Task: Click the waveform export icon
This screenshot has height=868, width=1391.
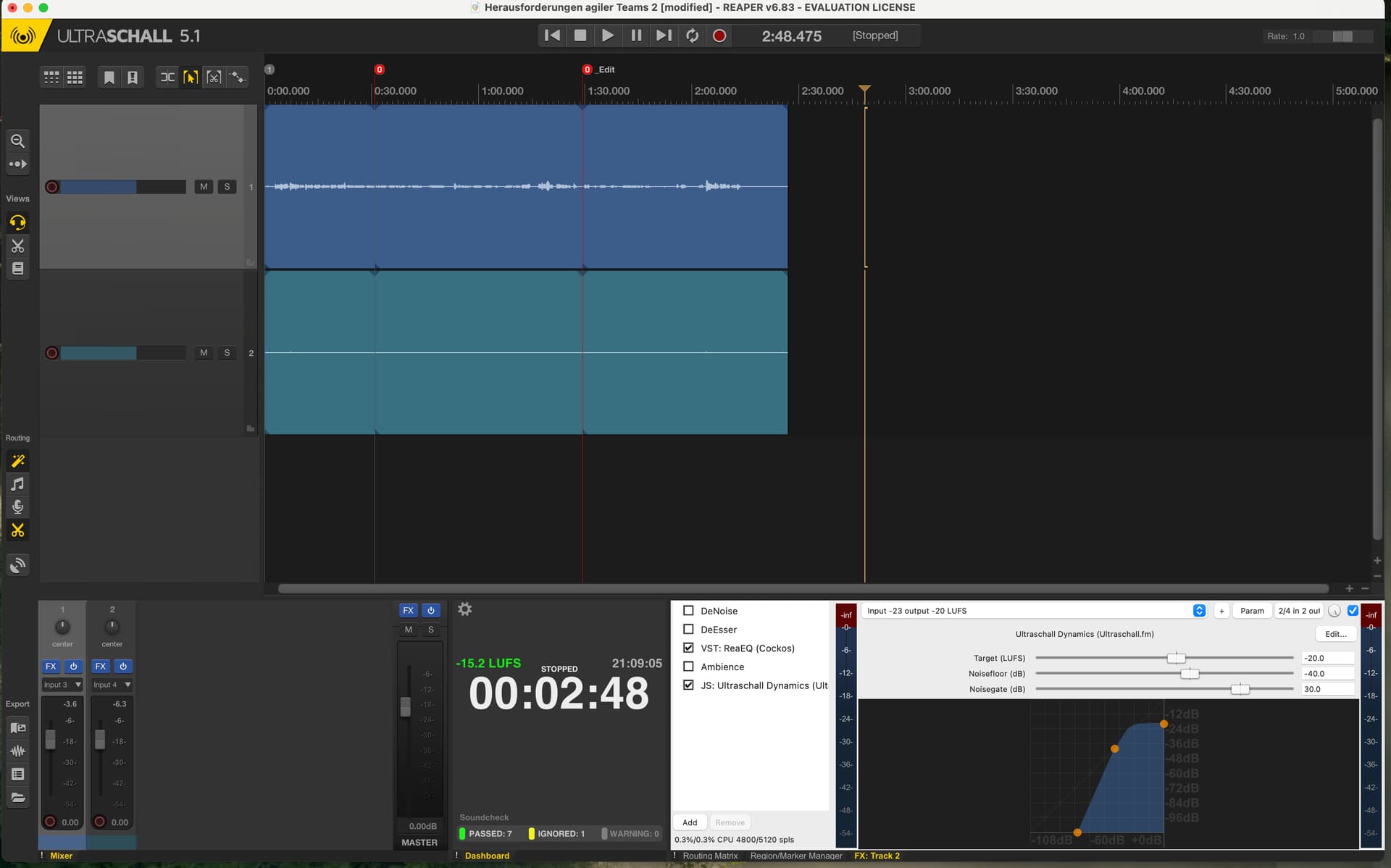Action: tap(18, 751)
